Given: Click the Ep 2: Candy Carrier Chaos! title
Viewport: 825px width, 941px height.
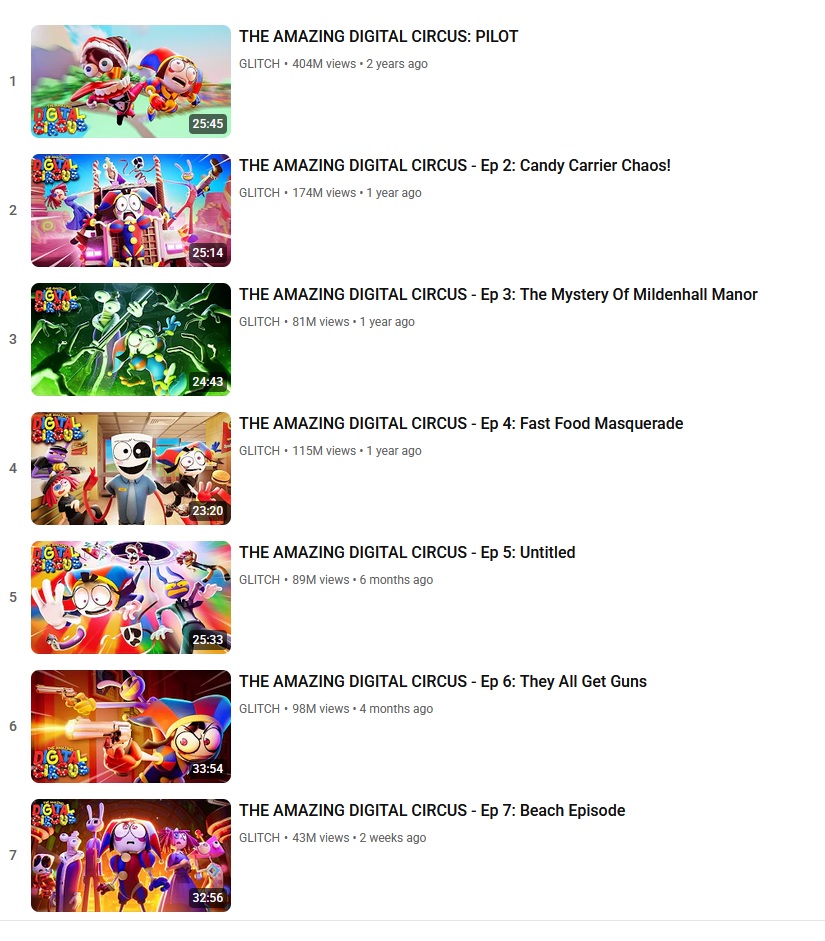Looking at the screenshot, I should [455, 166].
